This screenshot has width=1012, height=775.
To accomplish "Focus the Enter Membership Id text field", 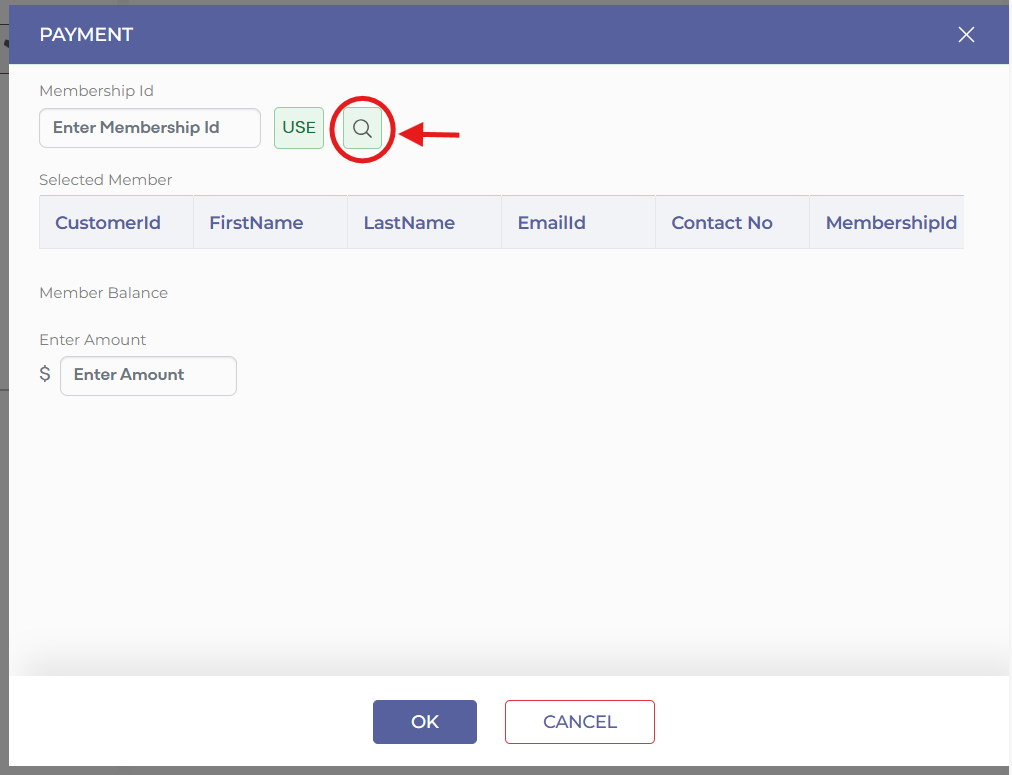I will (150, 128).
